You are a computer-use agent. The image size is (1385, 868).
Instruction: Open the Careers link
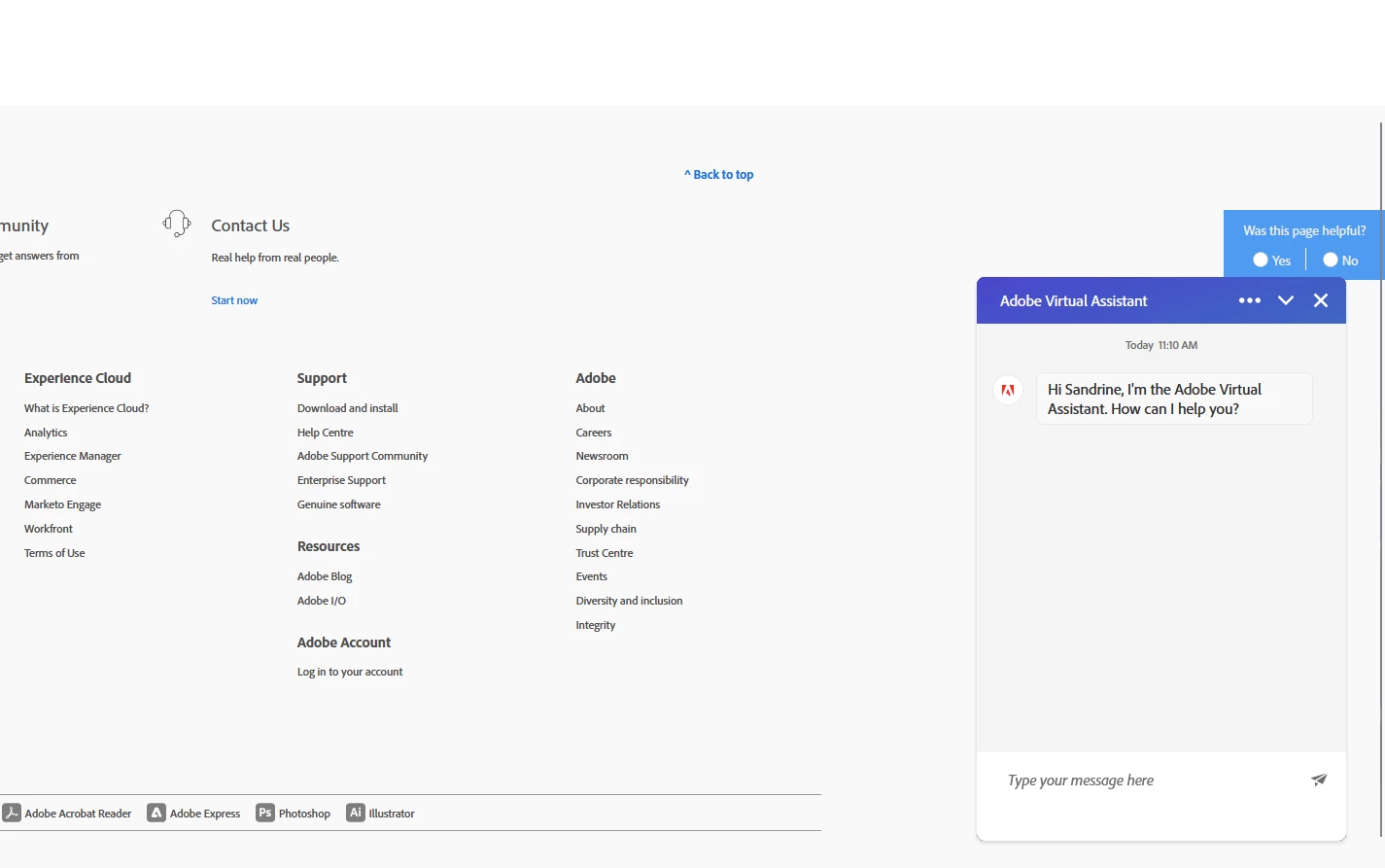tap(594, 433)
